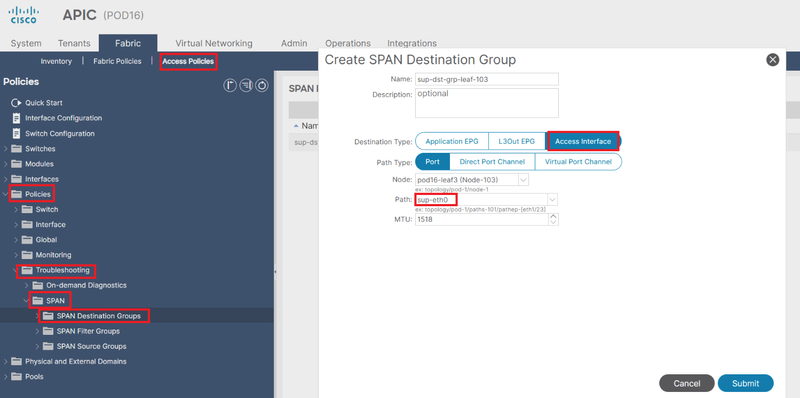Image resolution: width=800 pixels, height=398 pixels.
Task: Expand the Interface subfolder arrow
Action: (16, 225)
